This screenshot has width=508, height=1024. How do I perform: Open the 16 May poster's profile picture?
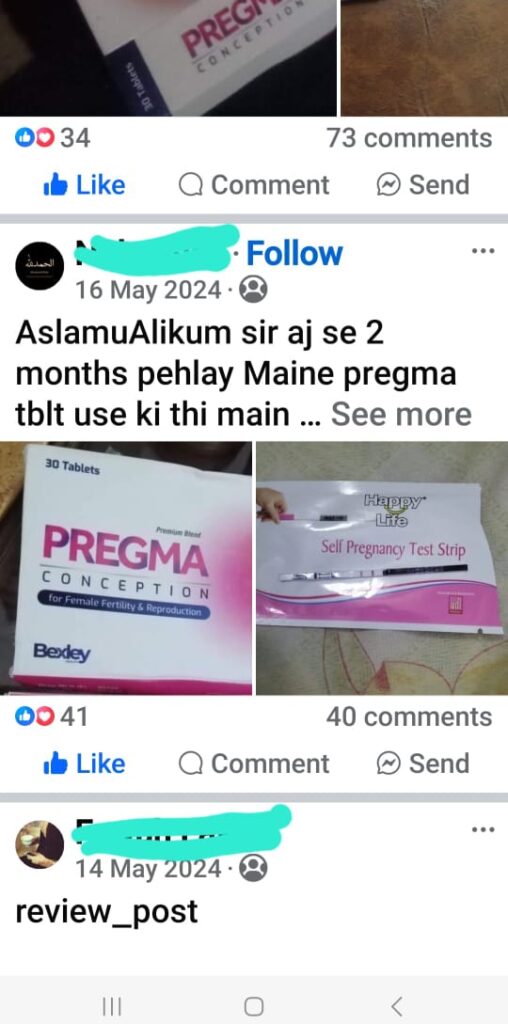pos(39,265)
